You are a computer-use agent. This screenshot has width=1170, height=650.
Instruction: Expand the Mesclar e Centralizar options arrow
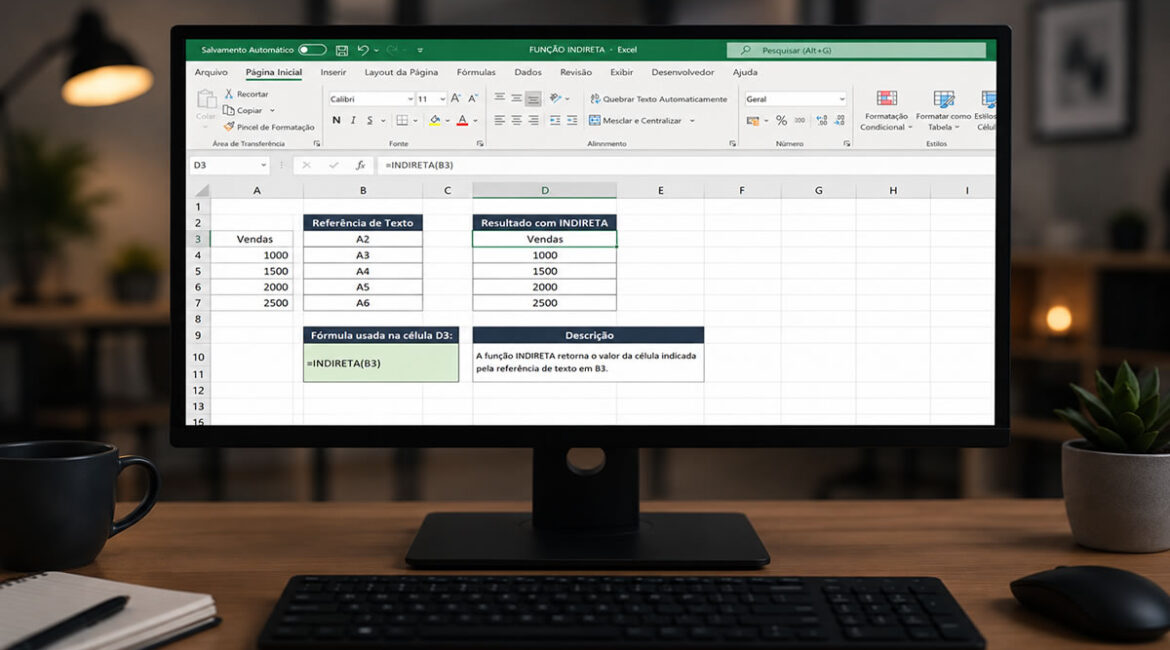pos(692,120)
